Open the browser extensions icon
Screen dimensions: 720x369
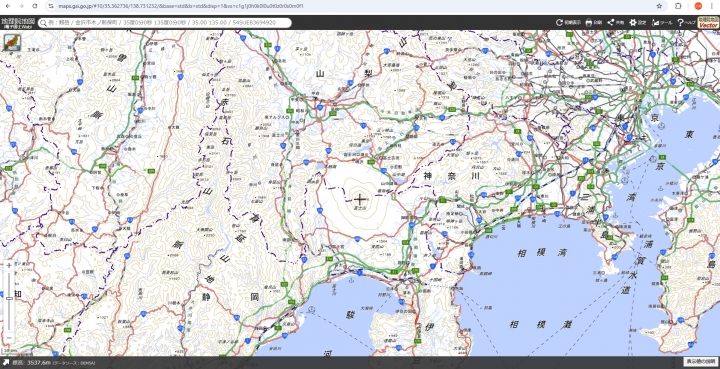(x=678, y=6)
